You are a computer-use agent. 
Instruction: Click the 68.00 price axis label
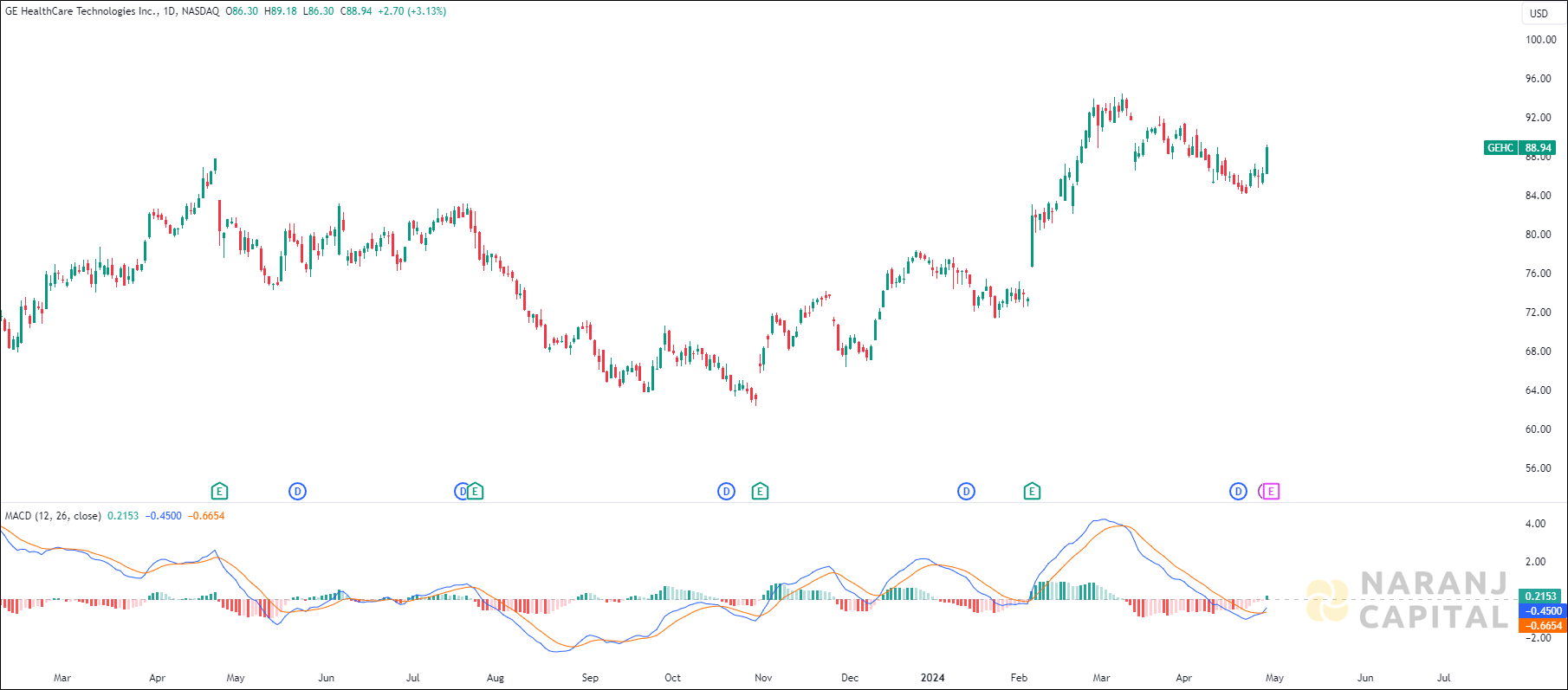[1539, 351]
